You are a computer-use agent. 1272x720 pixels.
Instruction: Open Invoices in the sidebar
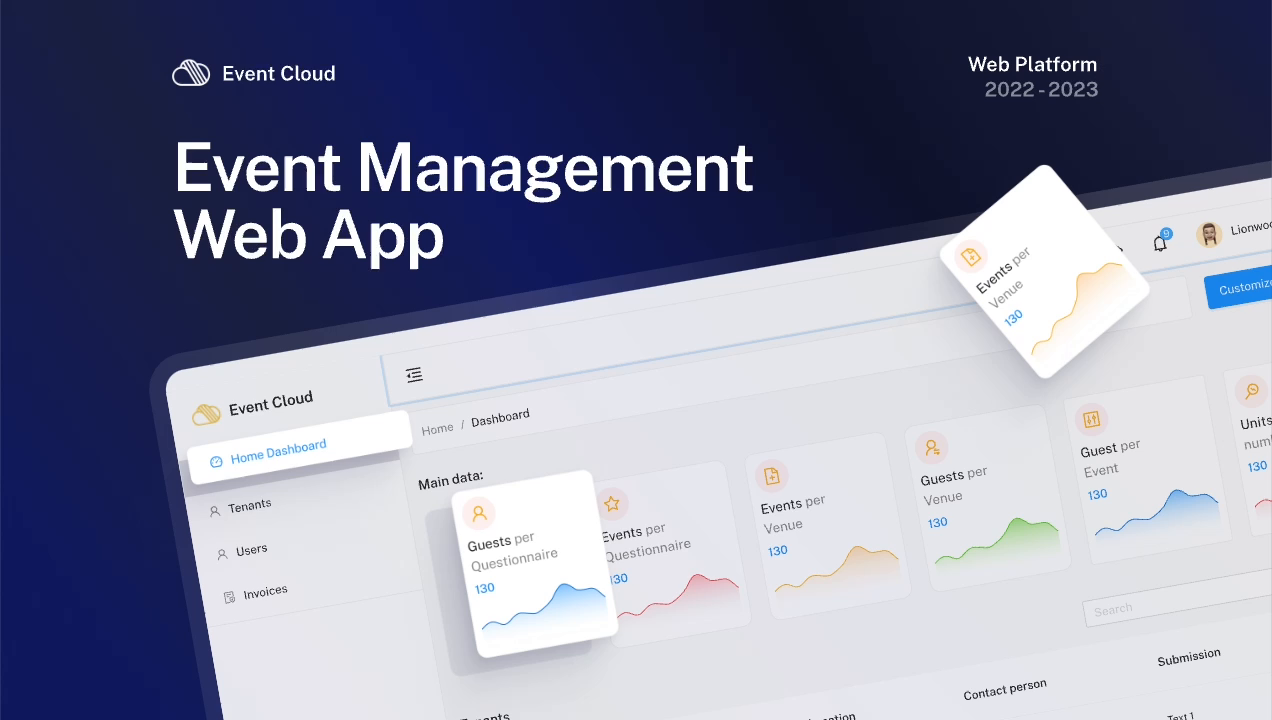[x=265, y=592]
